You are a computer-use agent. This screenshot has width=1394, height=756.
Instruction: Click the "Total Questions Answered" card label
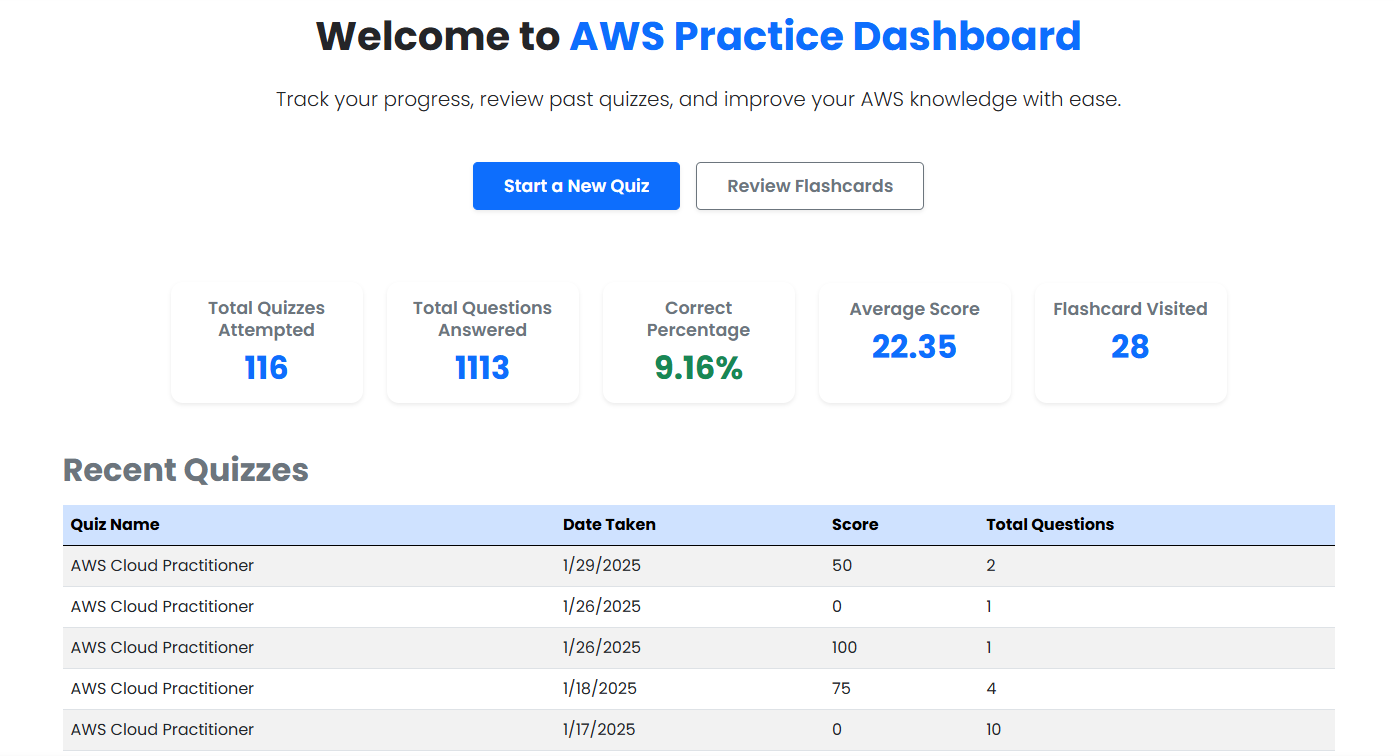coord(482,319)
